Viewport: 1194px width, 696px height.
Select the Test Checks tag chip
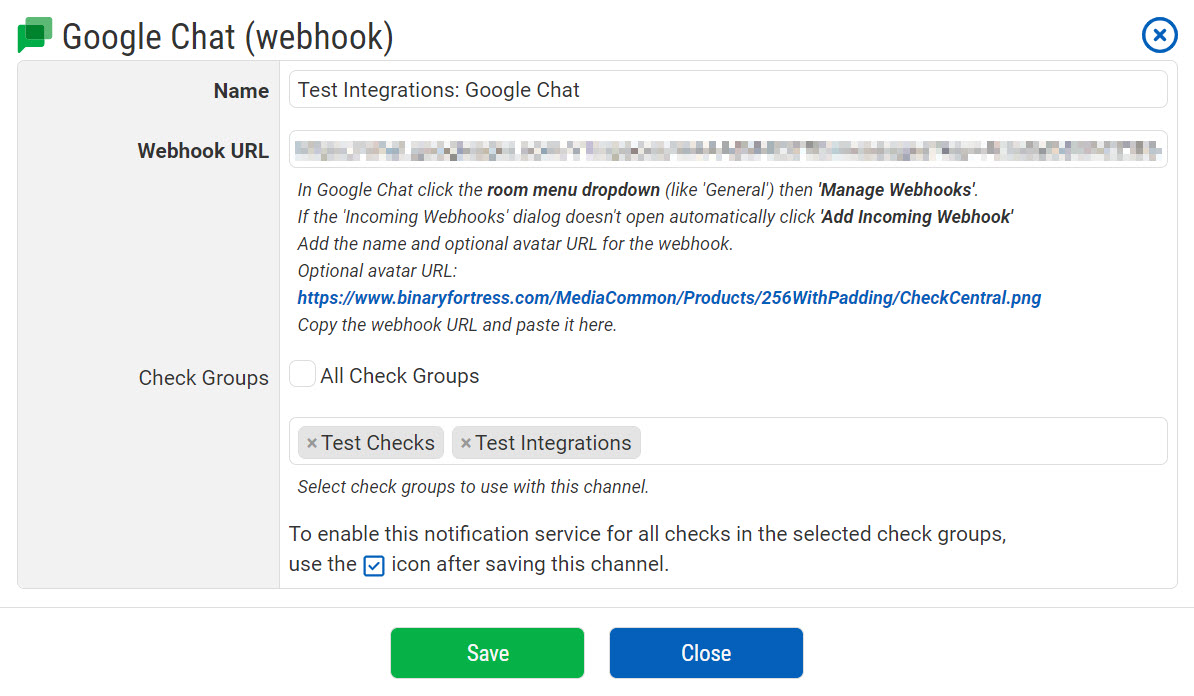tap(378, 443)
